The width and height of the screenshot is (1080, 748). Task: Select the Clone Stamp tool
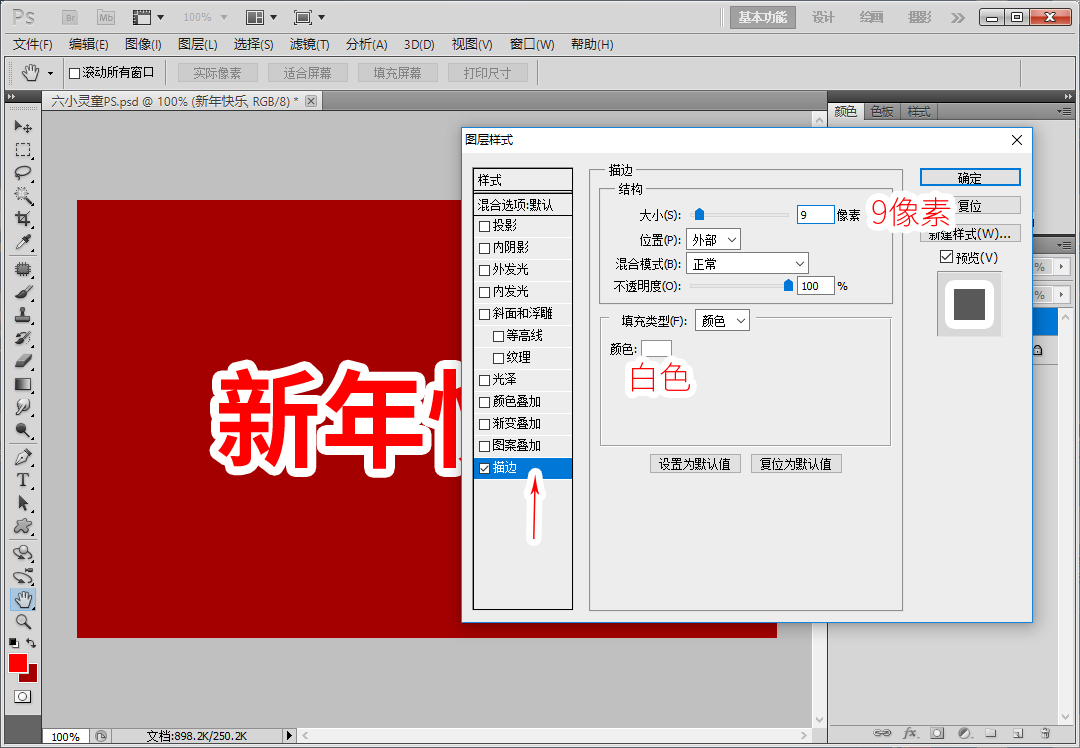pos(23,315)
